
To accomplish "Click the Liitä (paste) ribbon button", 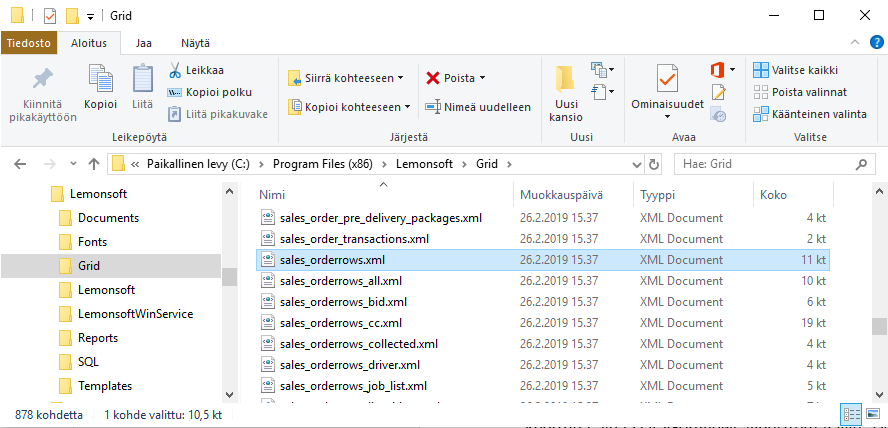I will 143,88.
